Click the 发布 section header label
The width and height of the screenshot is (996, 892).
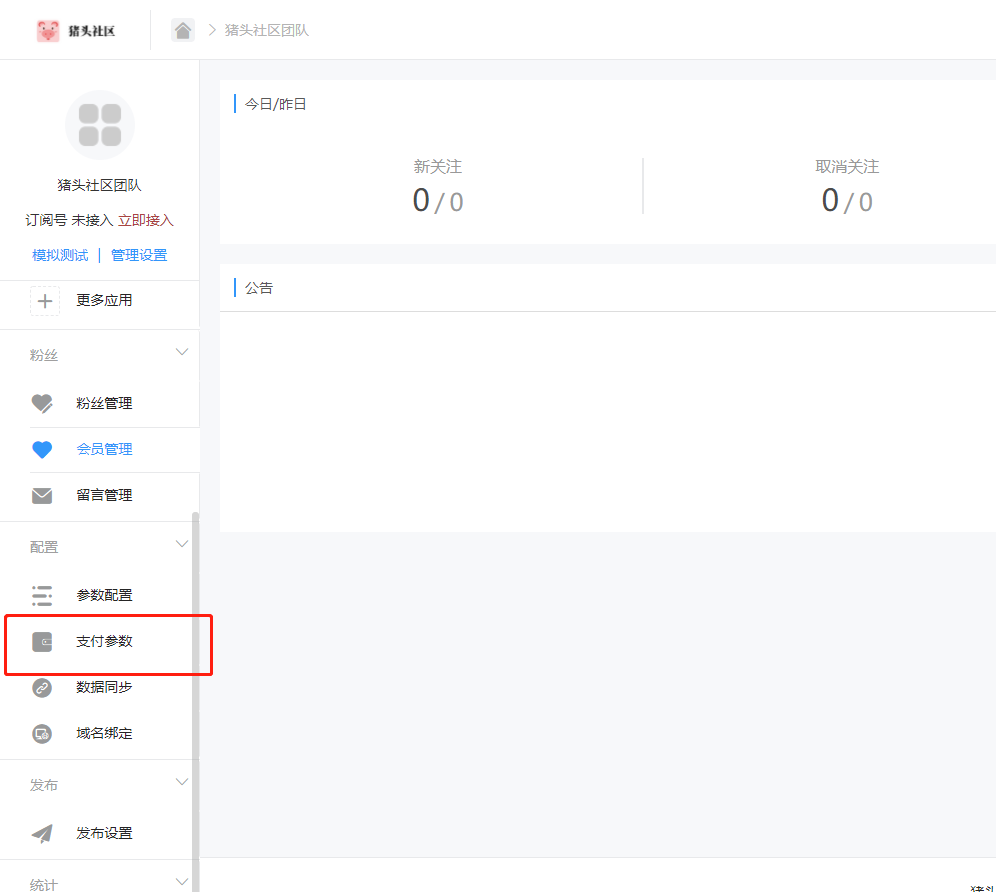[44, 786]
